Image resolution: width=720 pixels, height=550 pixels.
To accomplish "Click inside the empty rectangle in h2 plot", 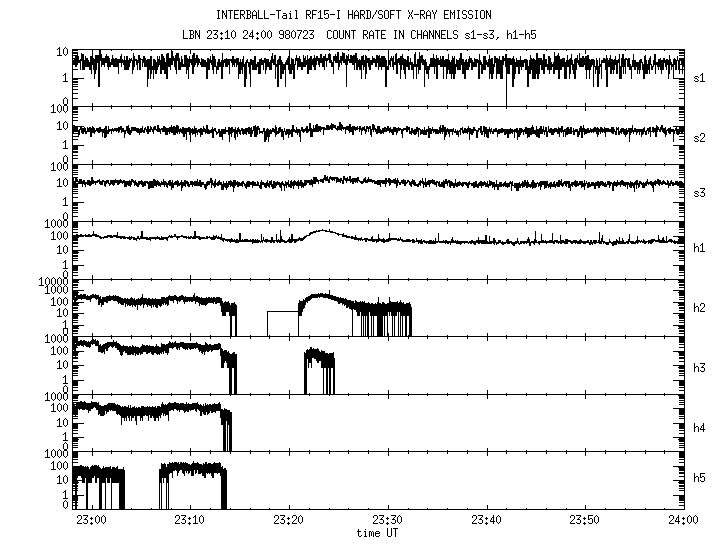I will point(283,324).
